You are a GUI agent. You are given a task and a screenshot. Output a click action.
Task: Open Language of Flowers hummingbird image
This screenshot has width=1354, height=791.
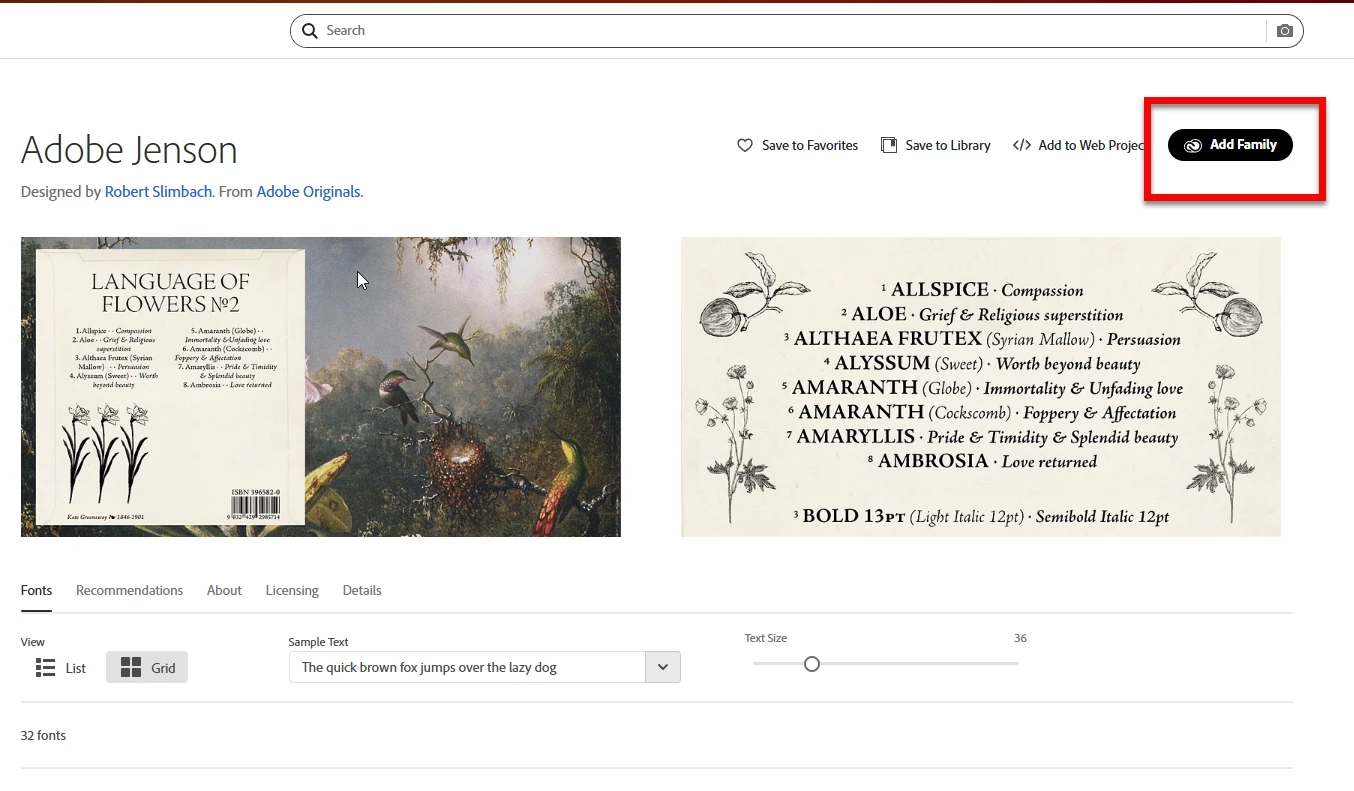click(x=321, y=387)
